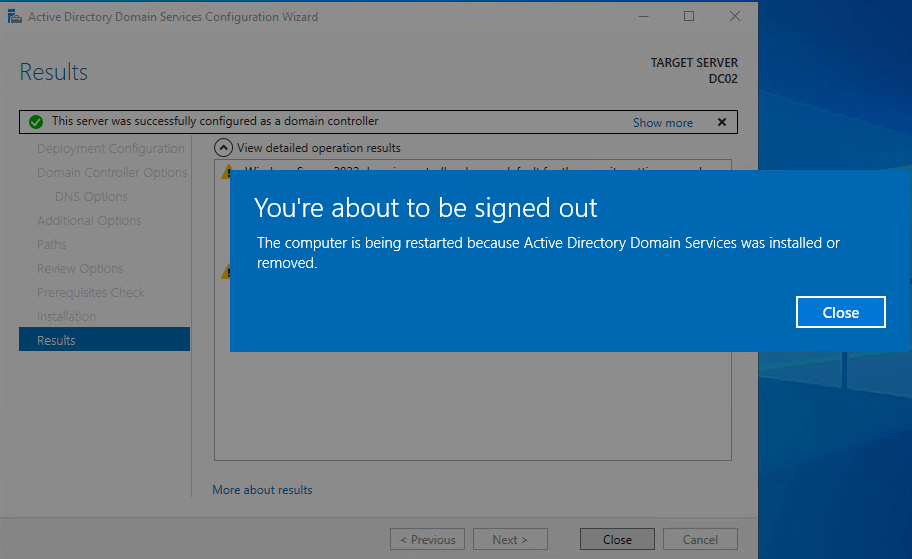Open the More about results link
The image size is (912, 559).
pos(262,490)
